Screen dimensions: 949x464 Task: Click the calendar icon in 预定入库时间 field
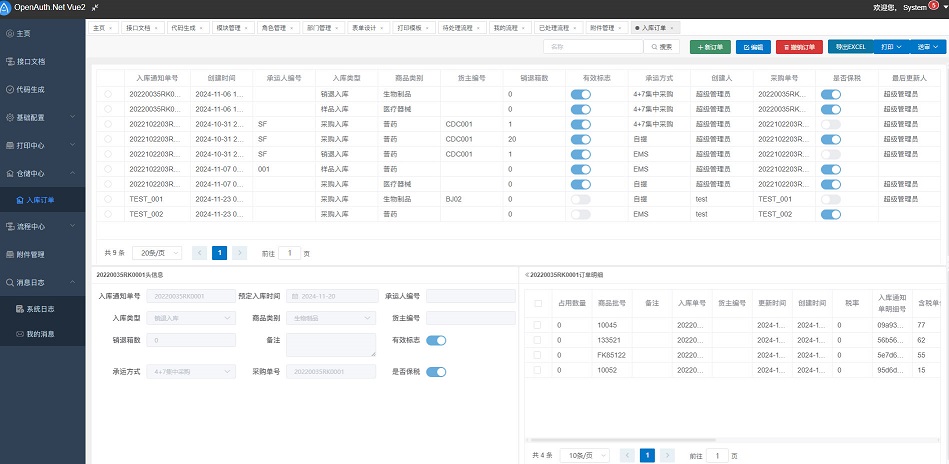295,296
